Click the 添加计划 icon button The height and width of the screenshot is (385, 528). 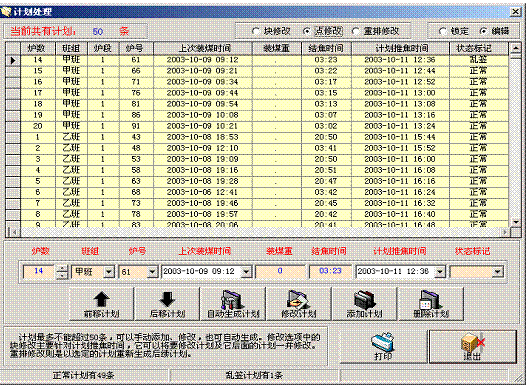(365, 304)
